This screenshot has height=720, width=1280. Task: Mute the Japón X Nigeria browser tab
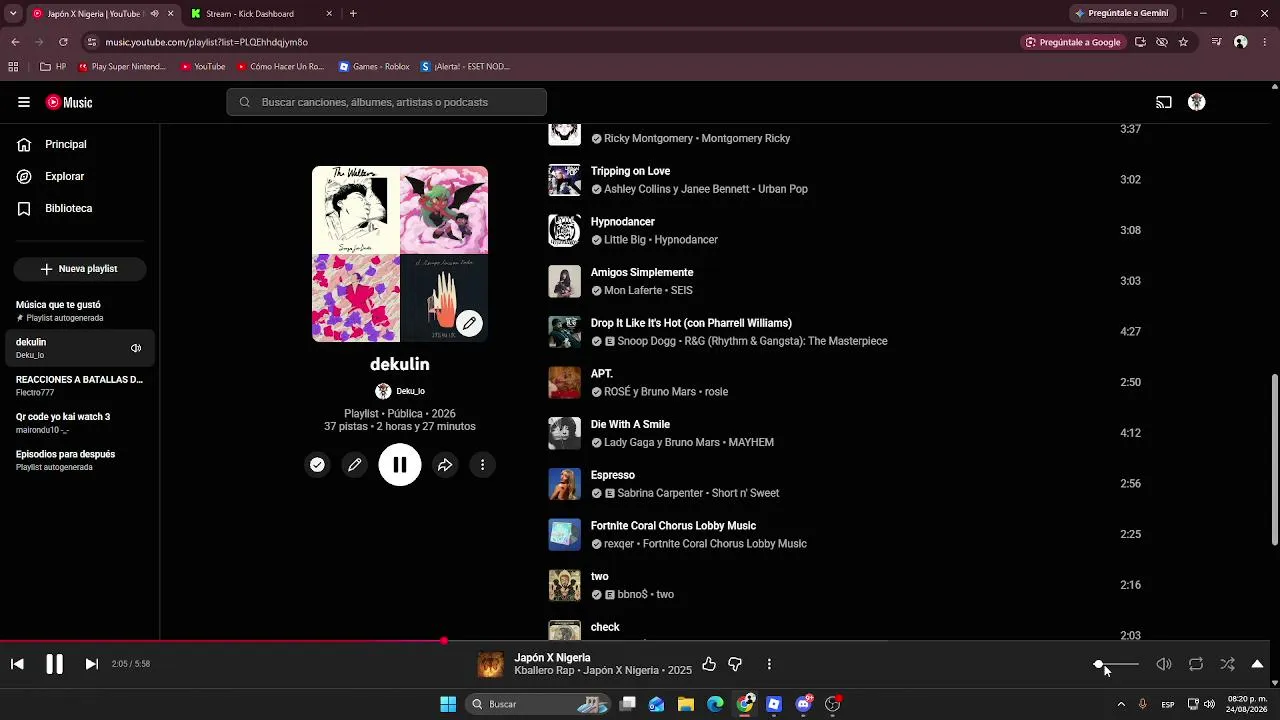[154, 14]
